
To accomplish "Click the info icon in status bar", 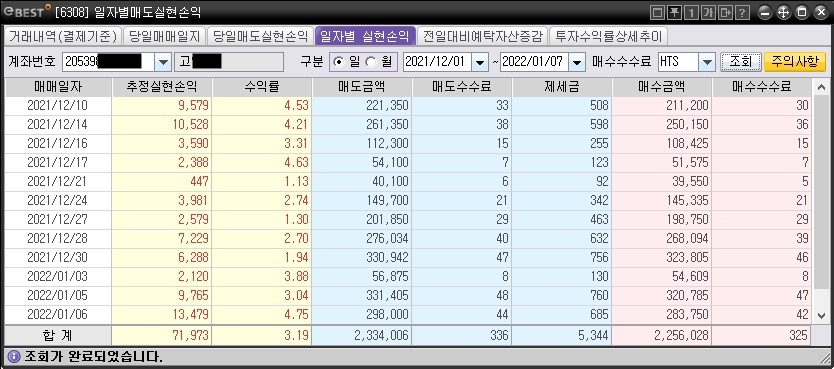I will [x=14, y=356].
